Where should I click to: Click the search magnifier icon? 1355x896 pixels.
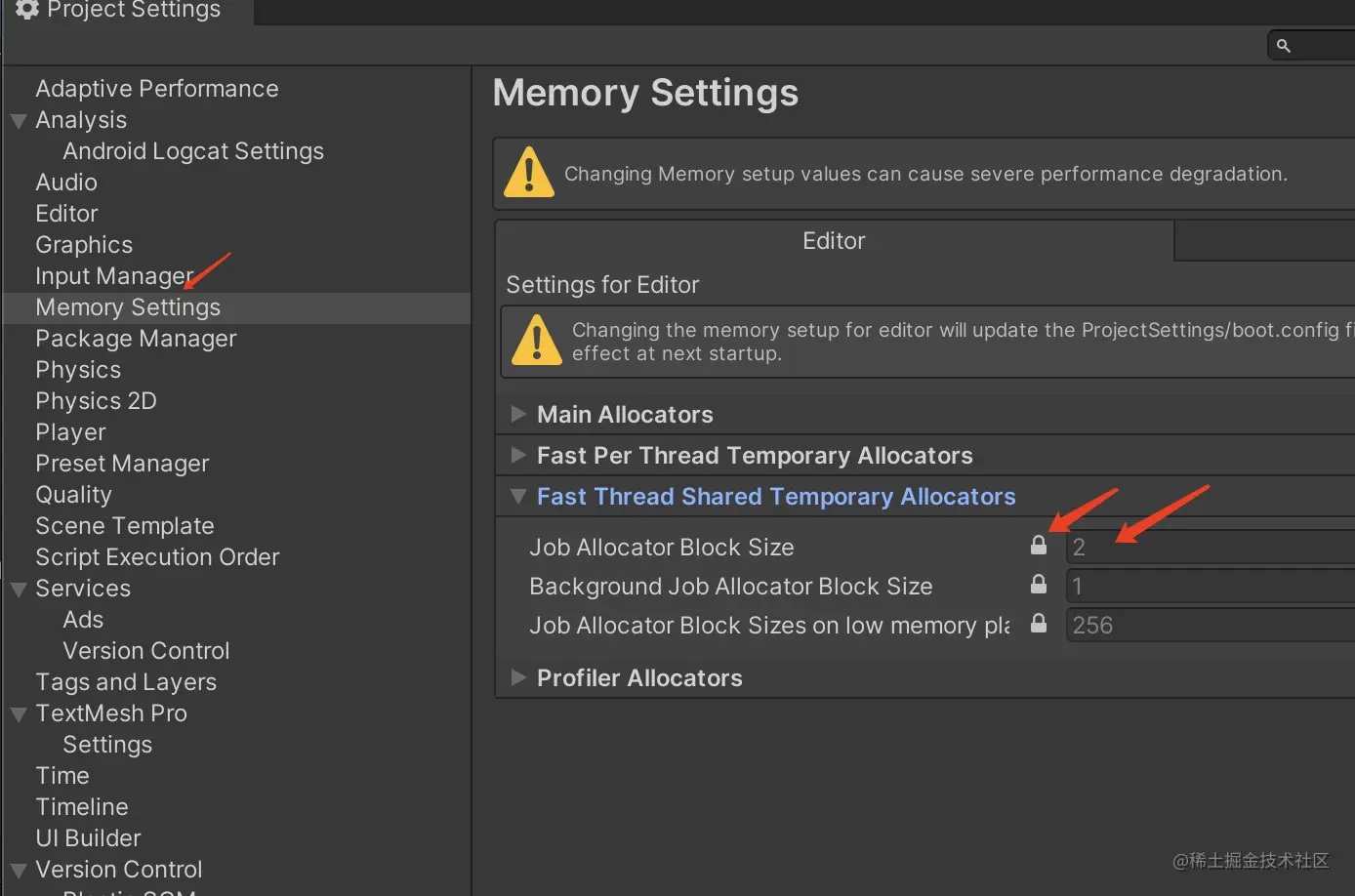pyautogui.click(x=1284, y=46)
